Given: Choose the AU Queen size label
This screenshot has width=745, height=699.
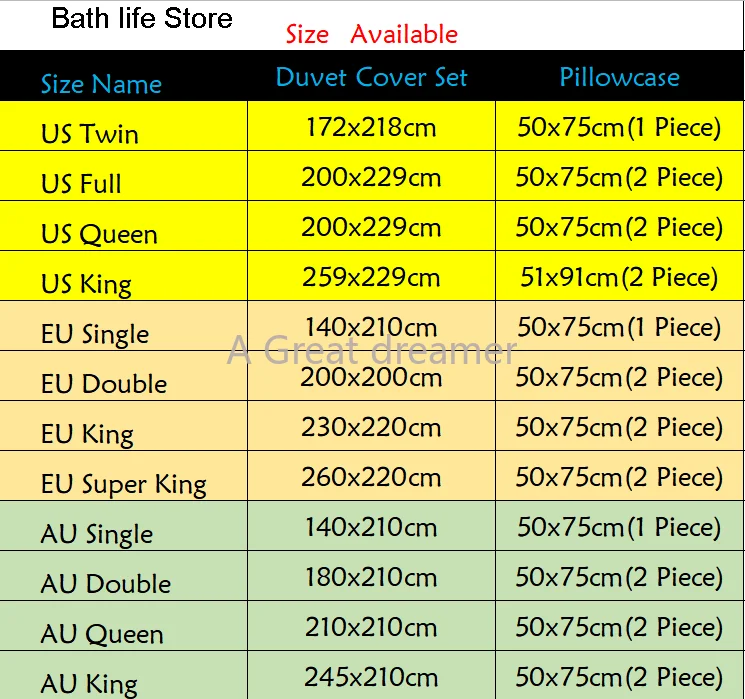Looking at the screenshot, I should tap(102, 634).
